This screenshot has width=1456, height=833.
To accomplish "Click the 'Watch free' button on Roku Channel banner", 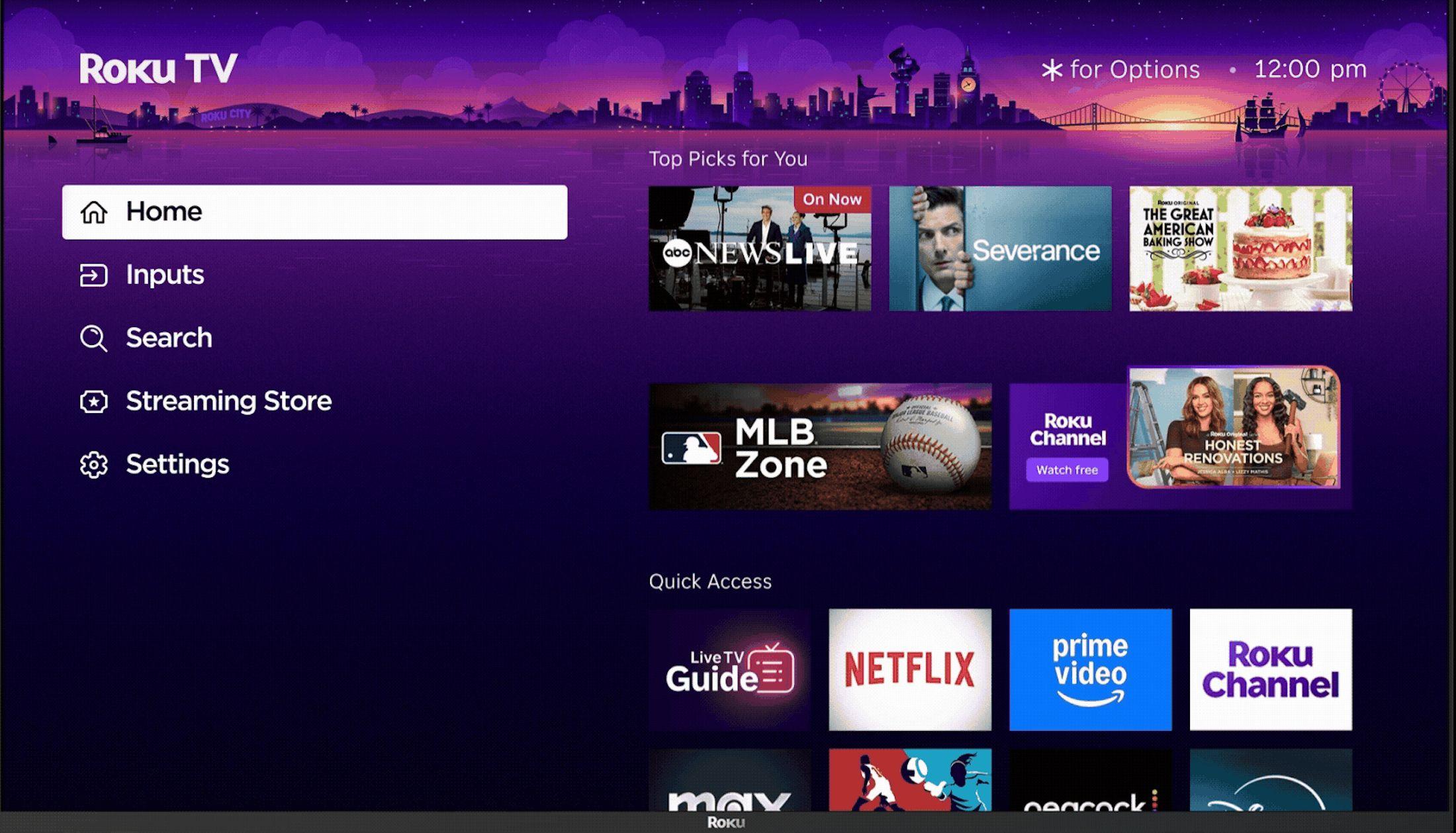I will (x=1067, y=470).
